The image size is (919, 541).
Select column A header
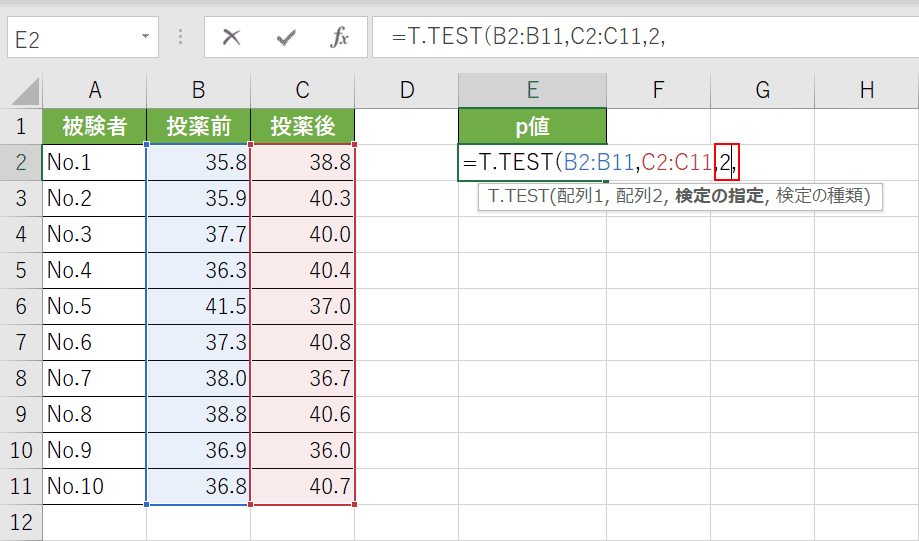point(94,91)
